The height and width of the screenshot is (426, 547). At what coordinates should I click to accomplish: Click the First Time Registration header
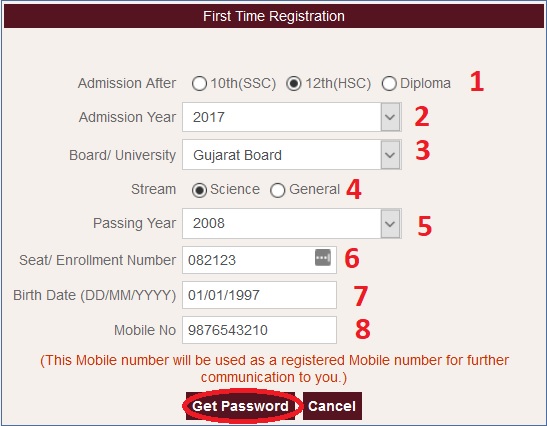click(x=274, y=16)
